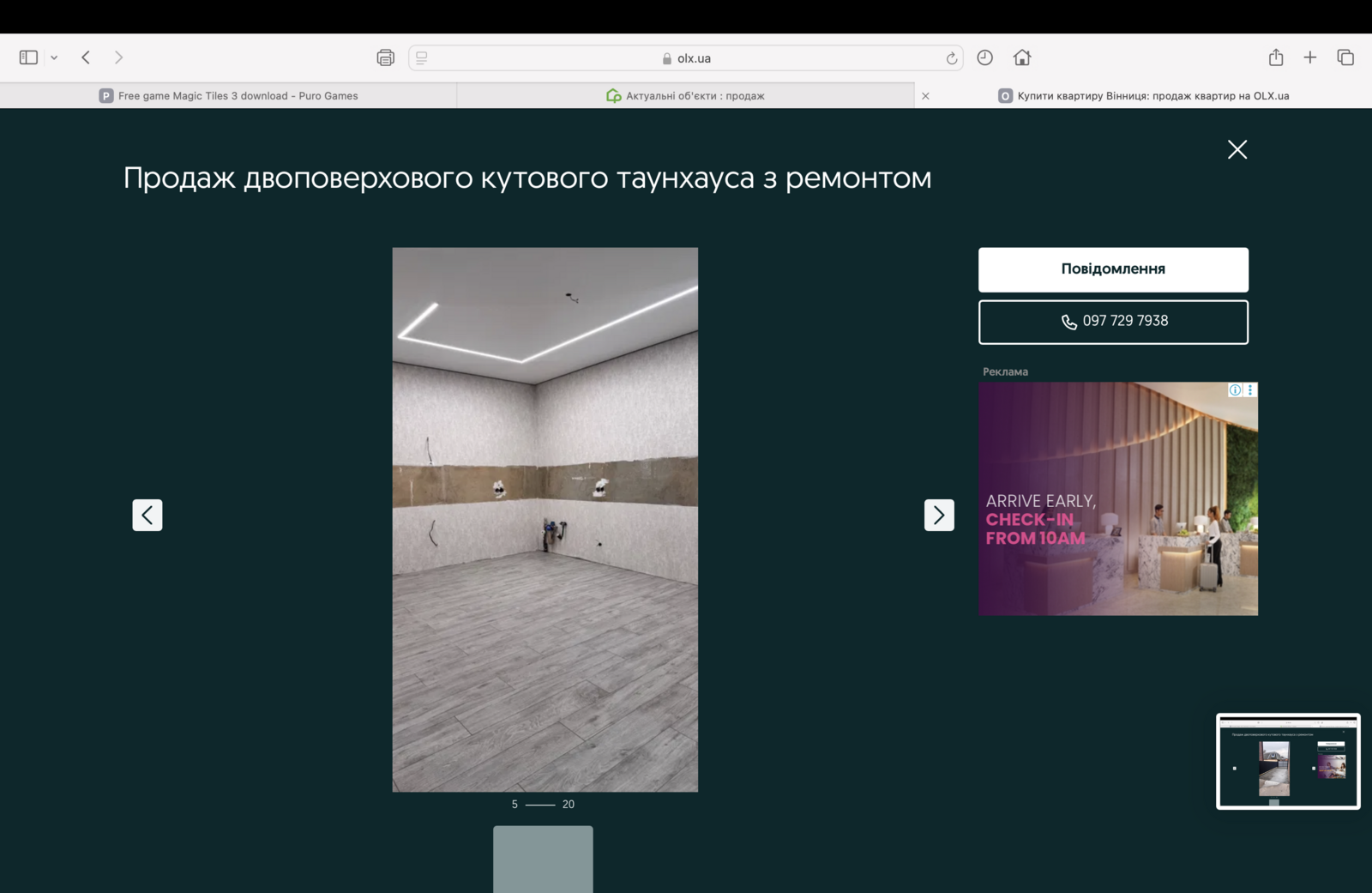Screen dimensions: 1372x893
Task: Open sidebar options dropdown chevron
Action: 54,57
